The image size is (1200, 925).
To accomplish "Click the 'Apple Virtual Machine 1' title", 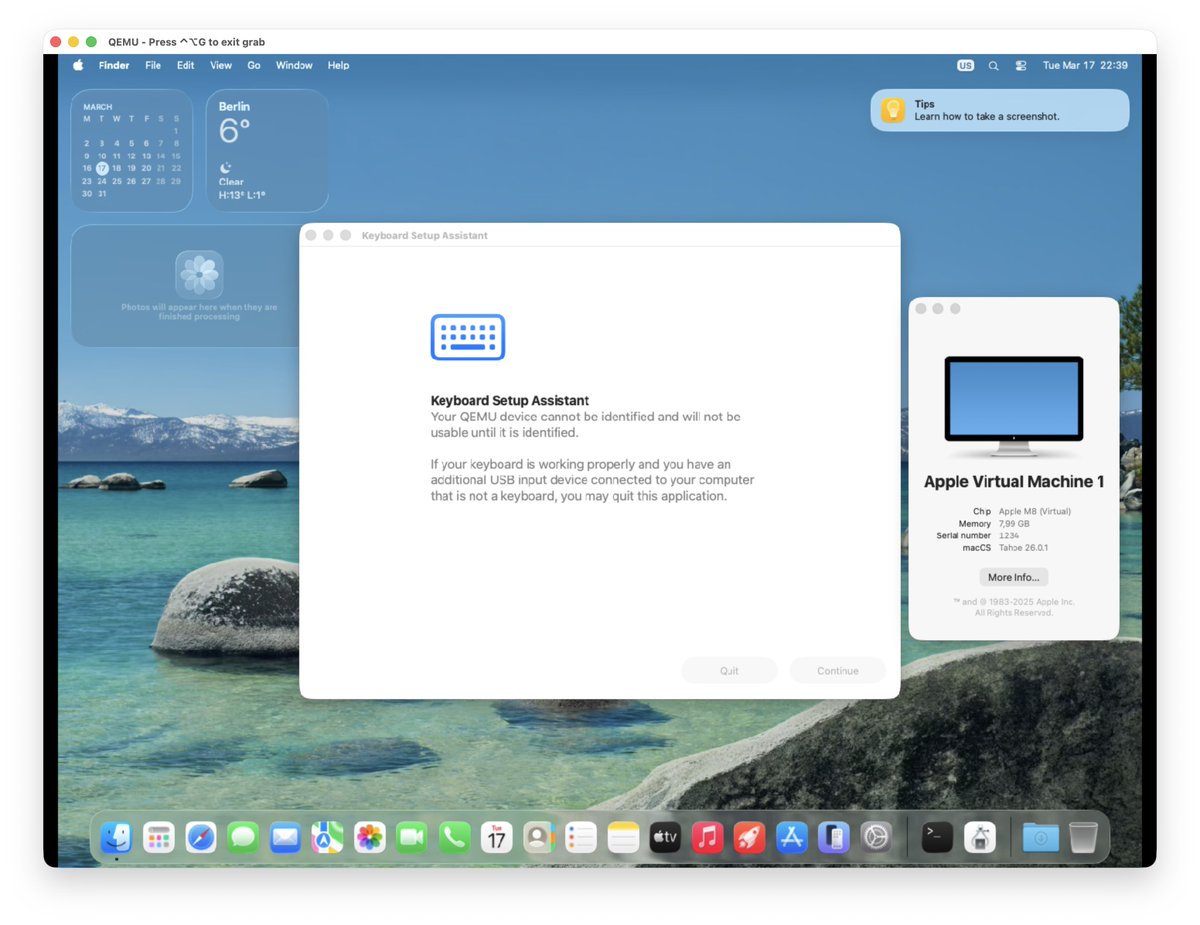I will pos(1014,482).
